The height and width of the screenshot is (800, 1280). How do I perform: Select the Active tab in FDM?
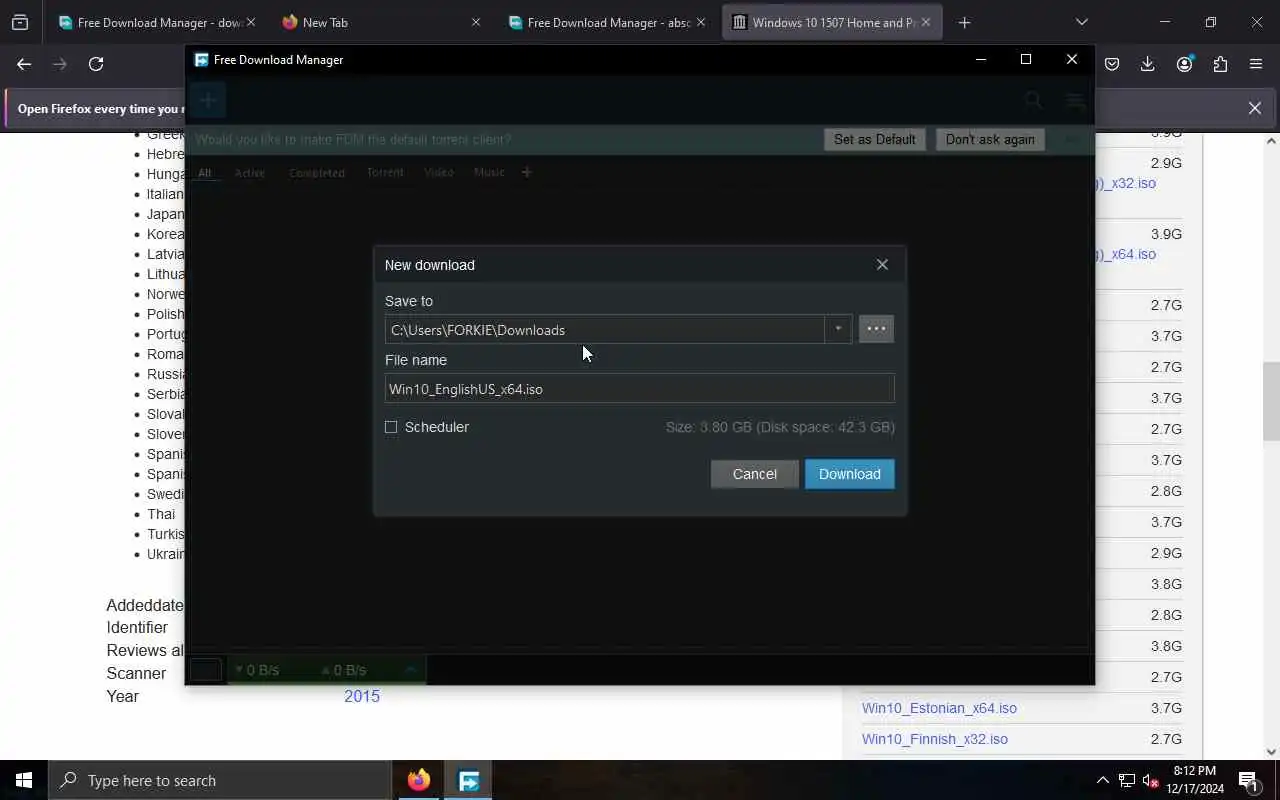tap(250, 173)
